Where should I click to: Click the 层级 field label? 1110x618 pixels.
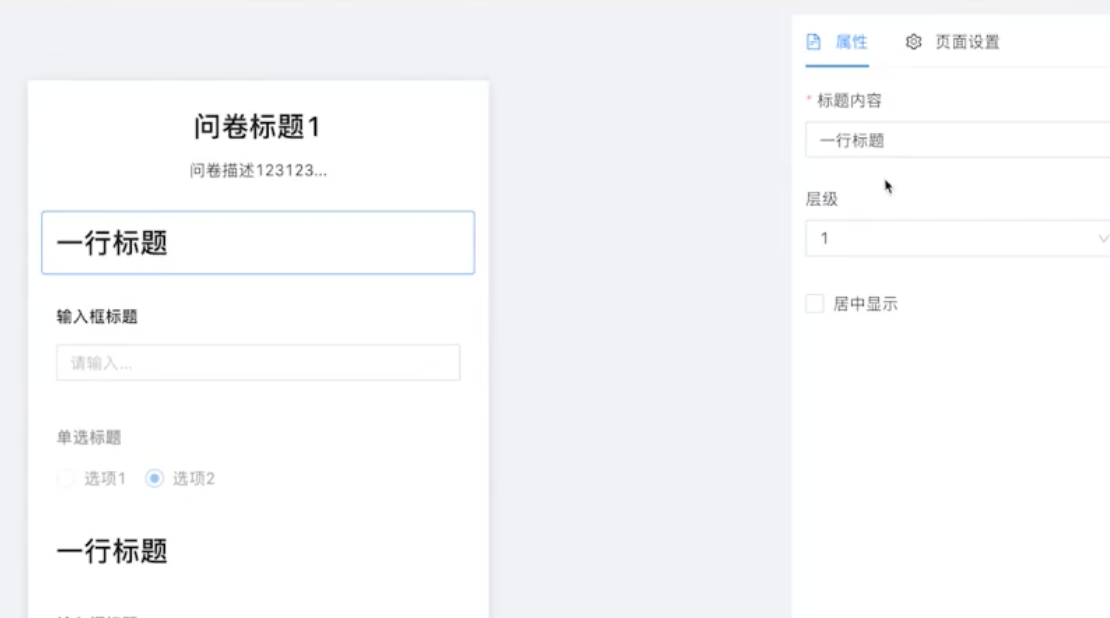822,199
